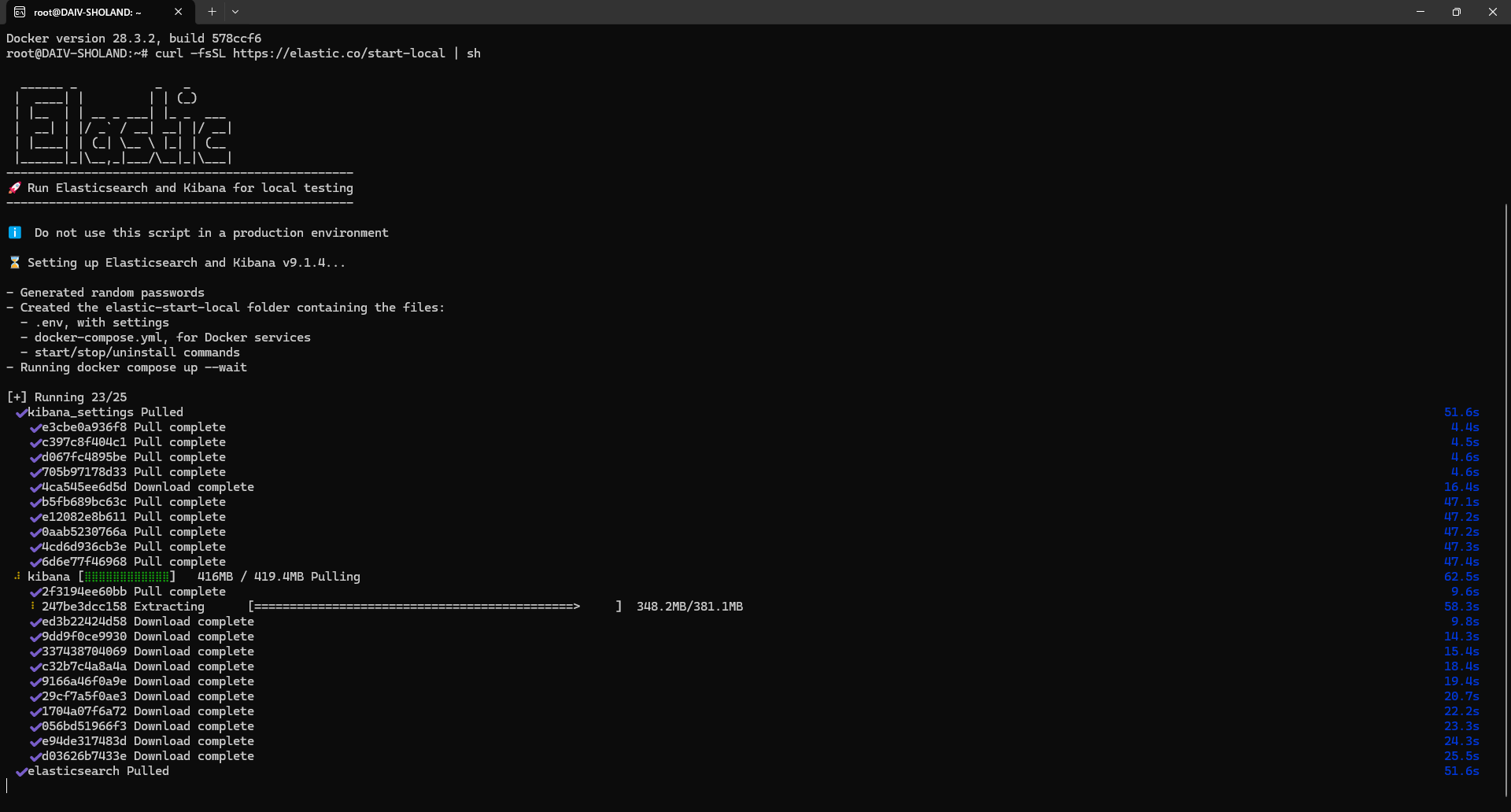Click the checkmark beside 9dd9f0ce9930
This screenshot has height=812, width=1511.
point(35,637)
